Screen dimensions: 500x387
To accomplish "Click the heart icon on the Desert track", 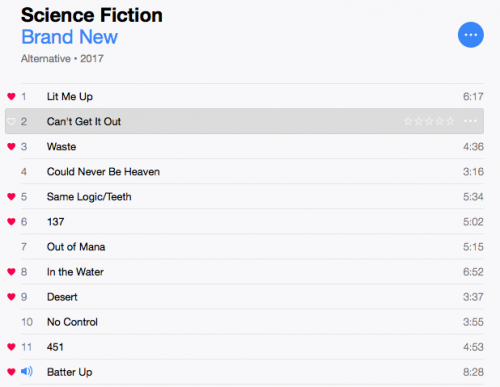I will (11, 297).
